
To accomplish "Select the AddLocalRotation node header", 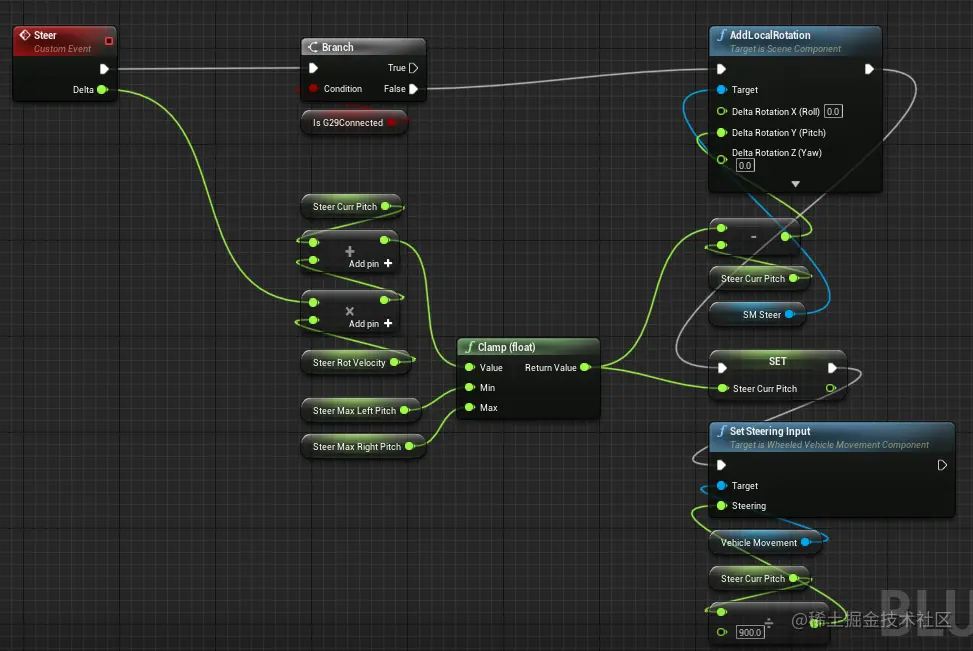I will pos(795,41).
